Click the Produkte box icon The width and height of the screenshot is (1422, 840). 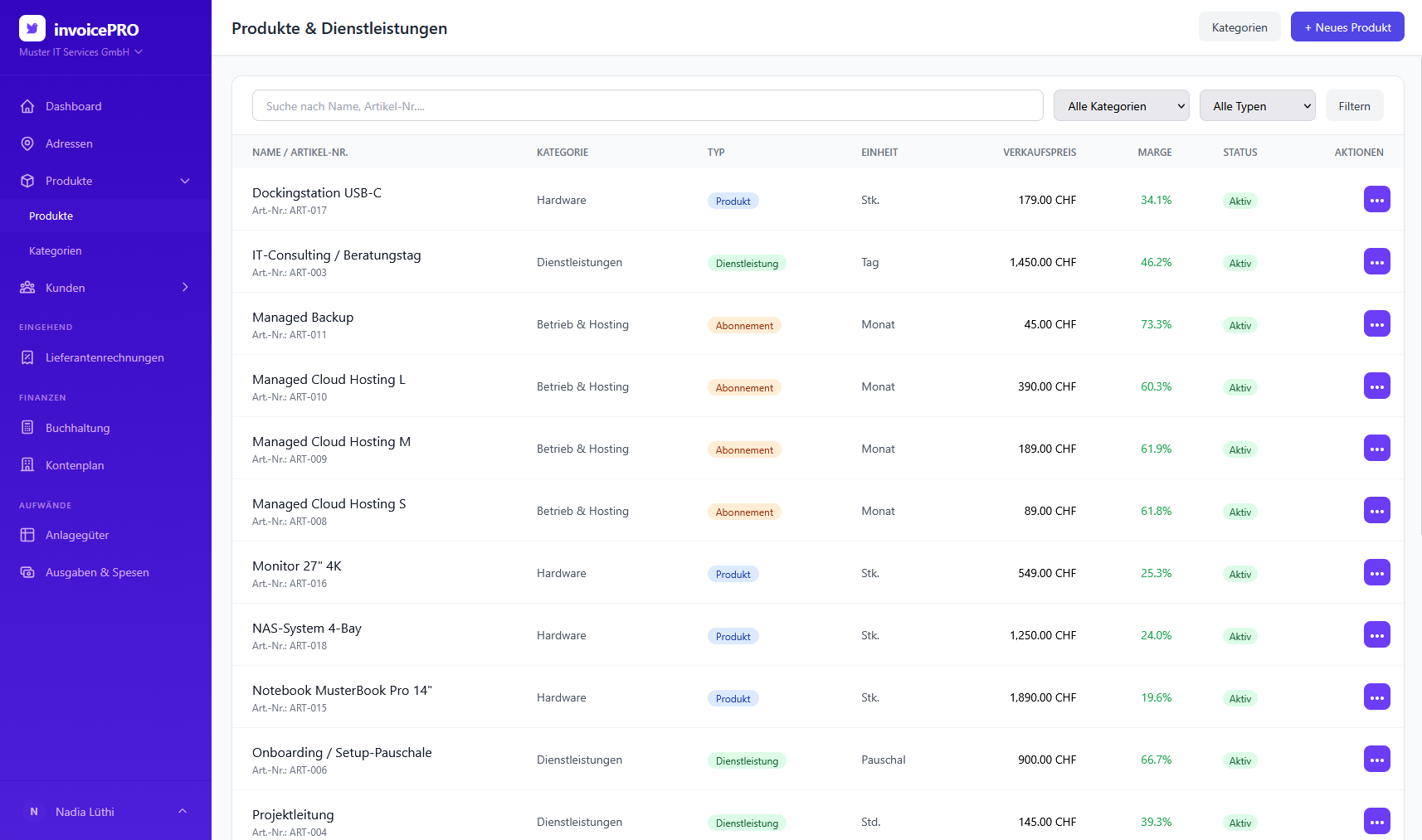27,181
